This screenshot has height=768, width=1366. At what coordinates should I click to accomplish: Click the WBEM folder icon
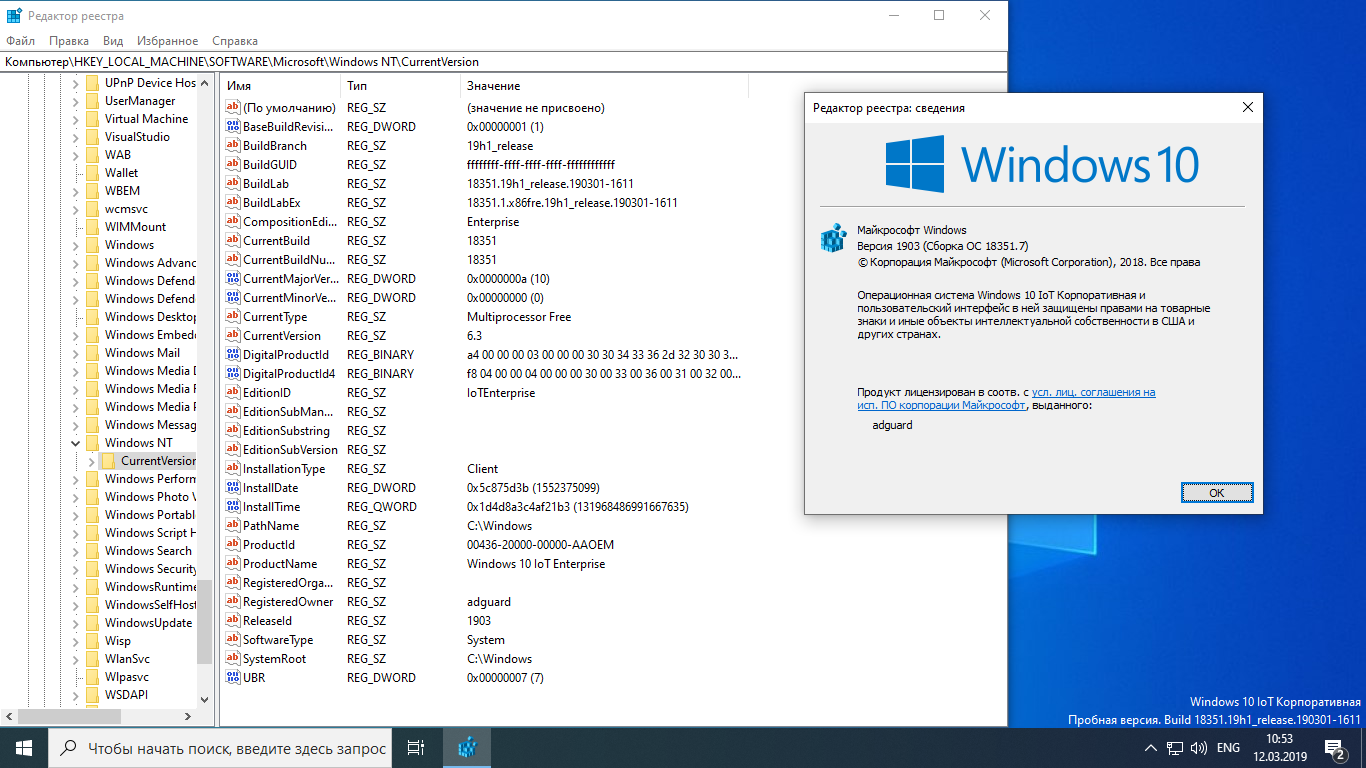click(93, 191)
